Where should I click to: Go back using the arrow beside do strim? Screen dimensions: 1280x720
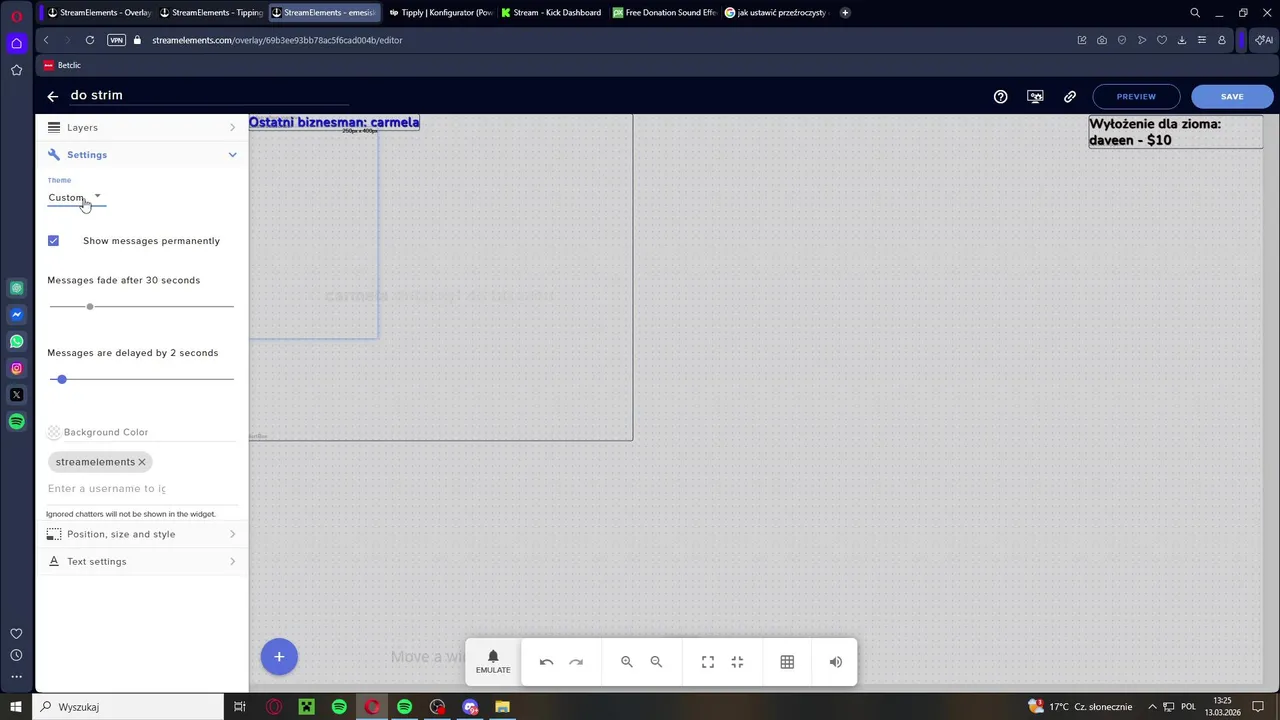tap(52, 96)
